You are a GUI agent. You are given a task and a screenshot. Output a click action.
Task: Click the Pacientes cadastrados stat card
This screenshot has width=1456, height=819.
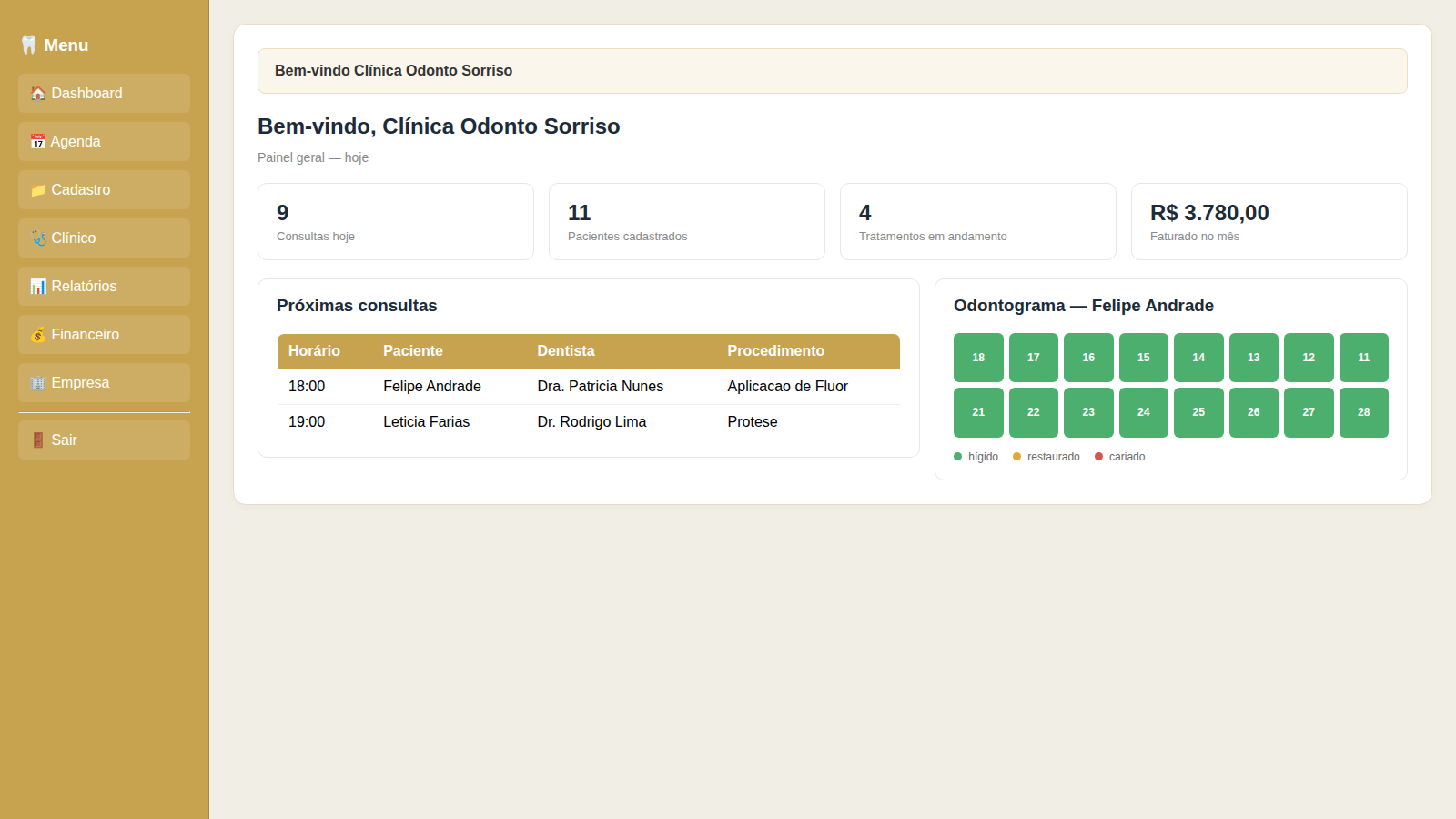point(687,222)
